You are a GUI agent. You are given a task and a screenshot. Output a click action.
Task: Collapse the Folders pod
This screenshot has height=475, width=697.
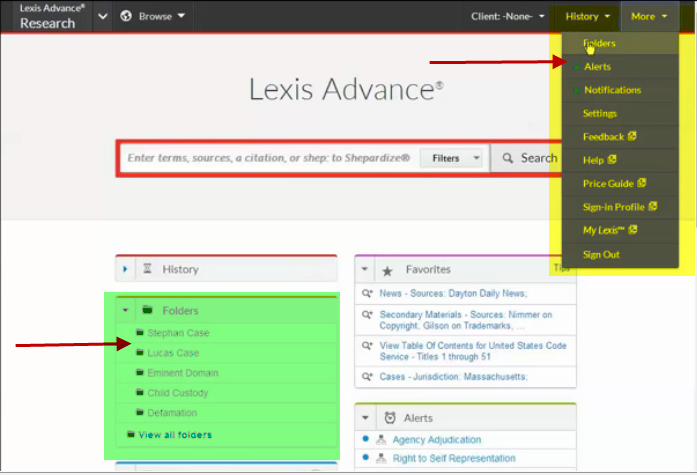pos(125,310)
